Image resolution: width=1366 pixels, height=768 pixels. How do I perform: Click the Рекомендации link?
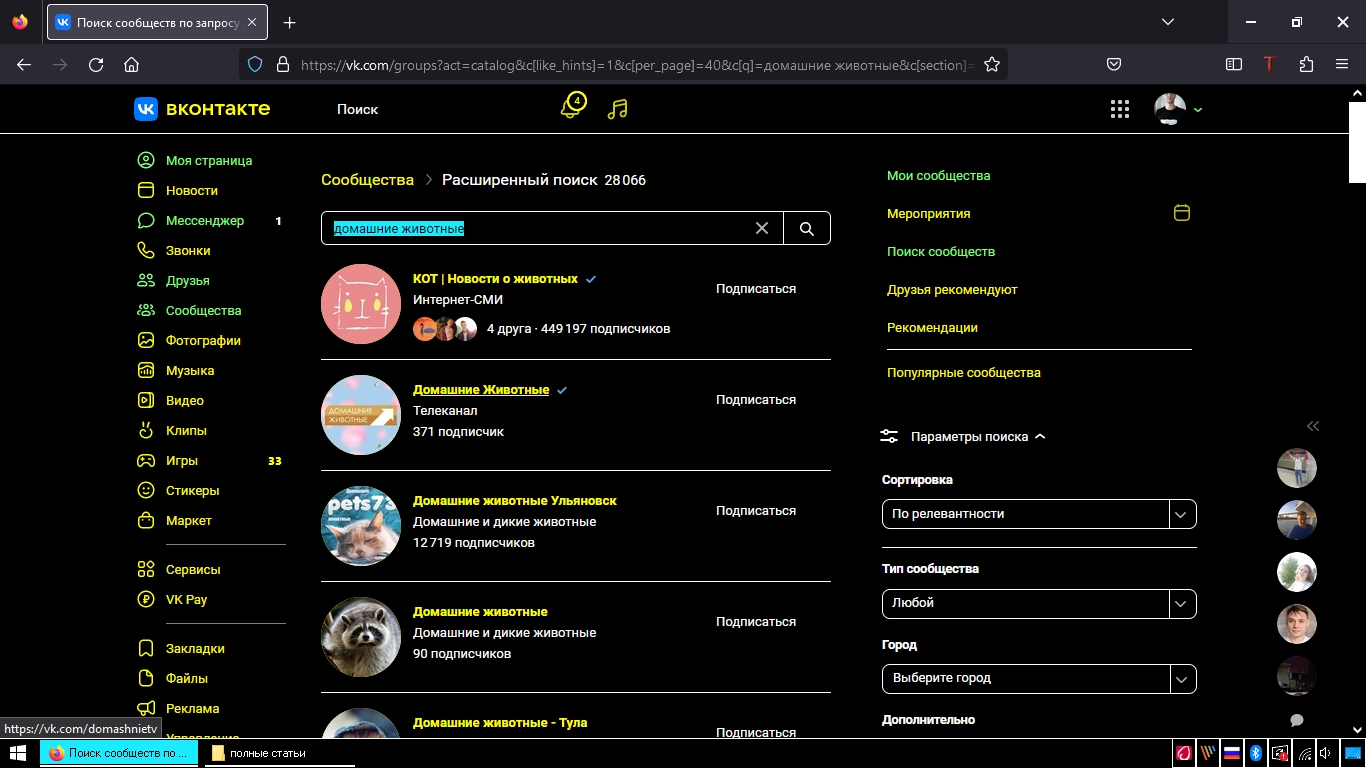click(932, 327)
